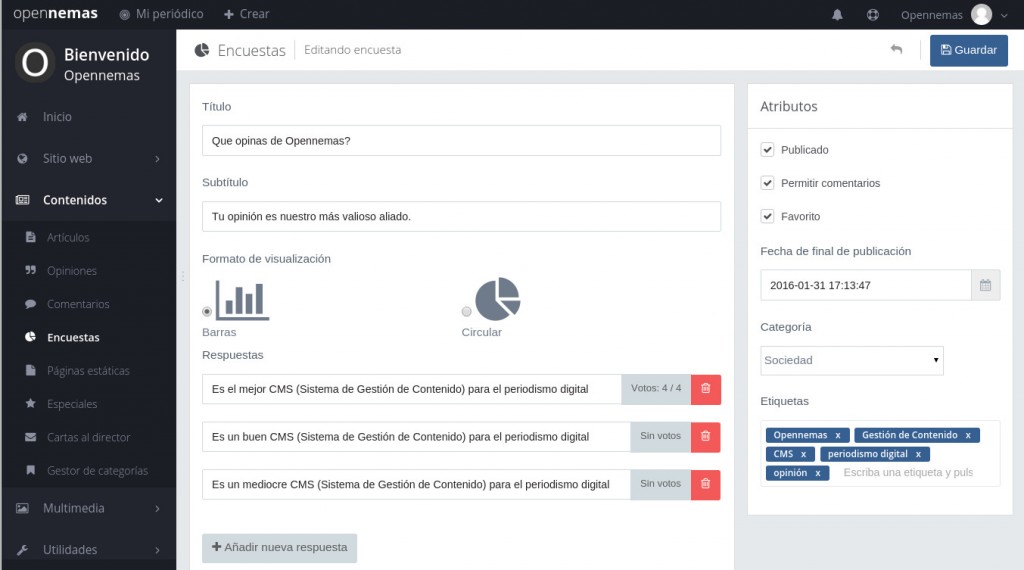
Task: Click the publication end date field
Action: (x=866, y=285)
